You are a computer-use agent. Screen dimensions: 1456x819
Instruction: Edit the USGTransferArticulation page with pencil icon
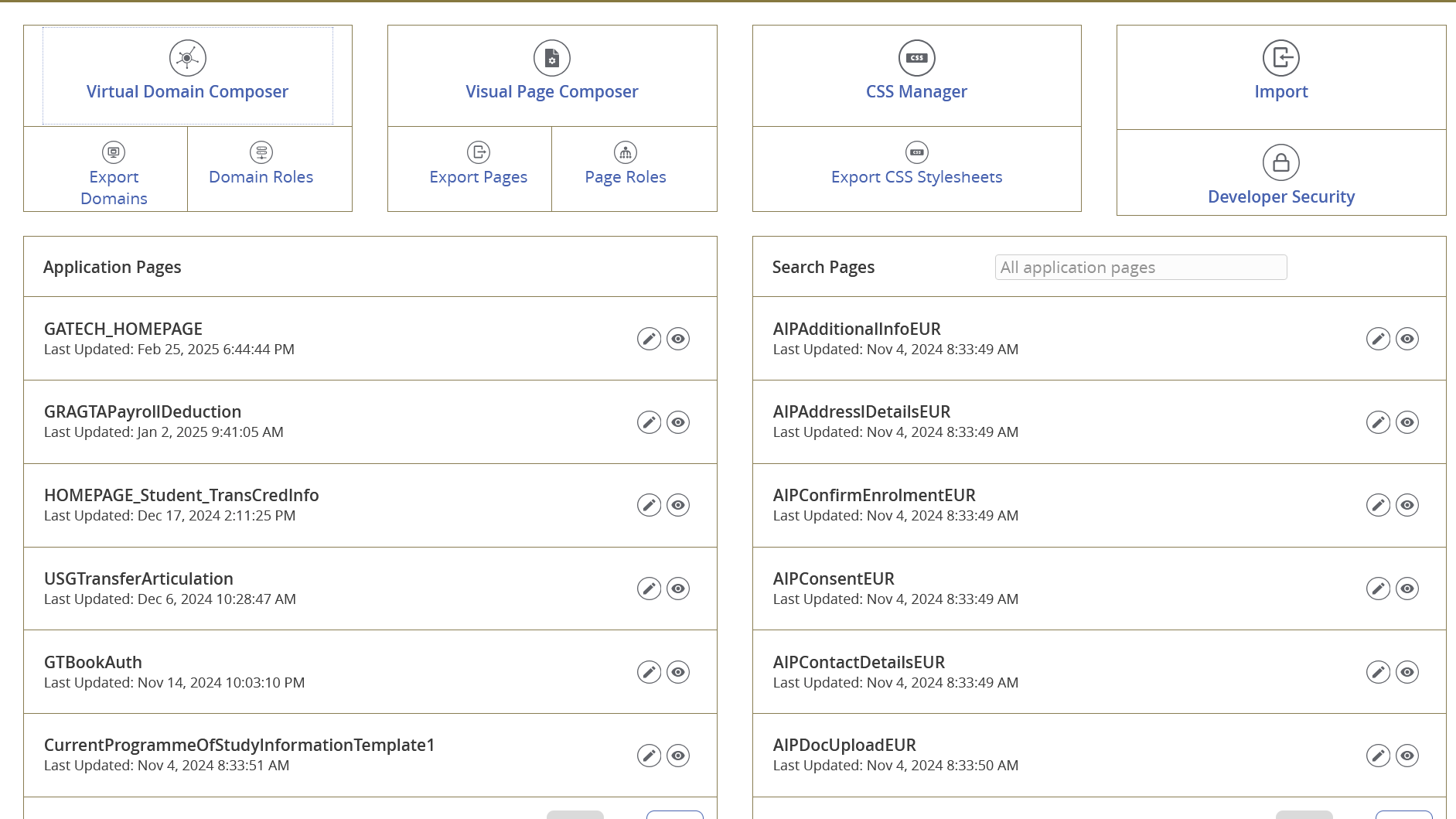[x=649, y=589]
